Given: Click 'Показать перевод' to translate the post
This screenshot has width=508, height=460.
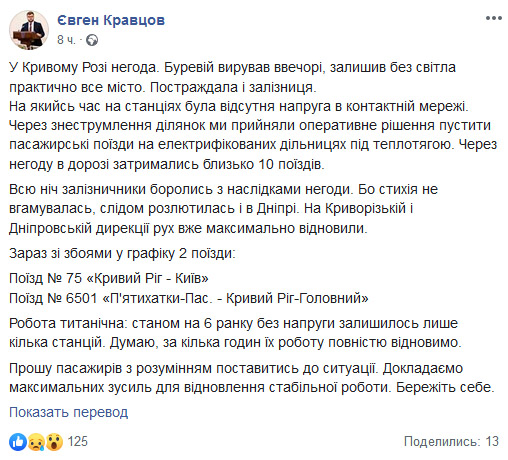Looking at the screenshot, I should click(x=68, y=412).
